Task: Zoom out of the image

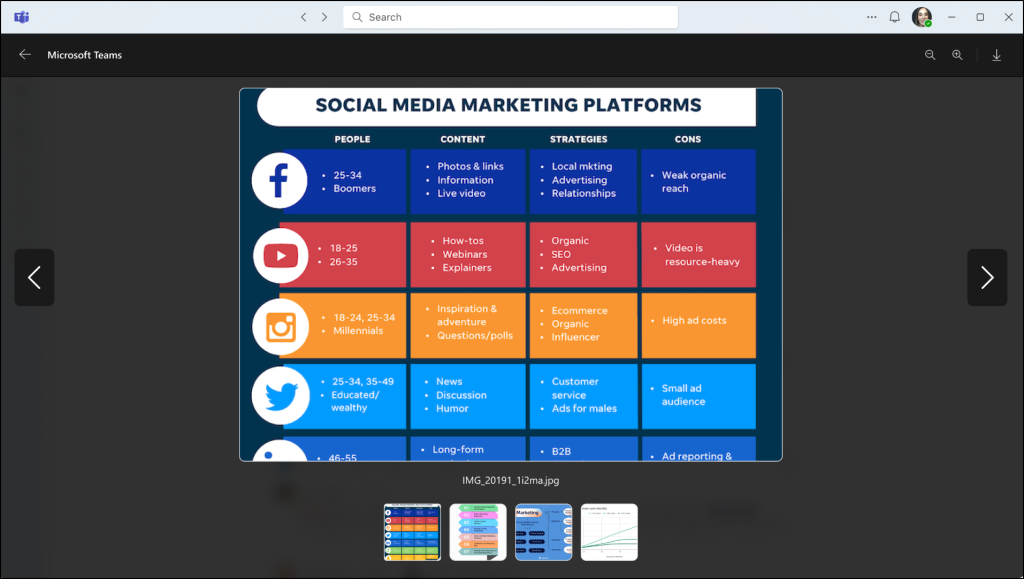Action: [x=930, y=55]
